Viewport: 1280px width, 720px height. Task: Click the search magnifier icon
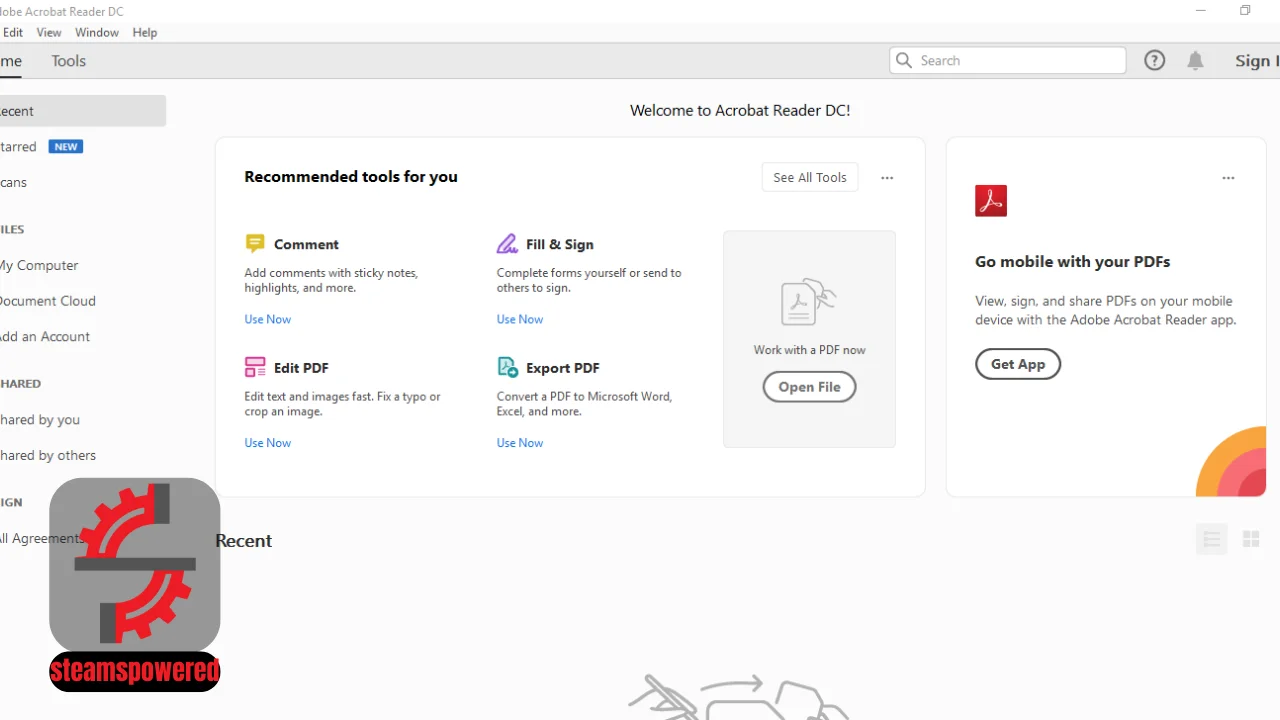click(x=904, y=61)
